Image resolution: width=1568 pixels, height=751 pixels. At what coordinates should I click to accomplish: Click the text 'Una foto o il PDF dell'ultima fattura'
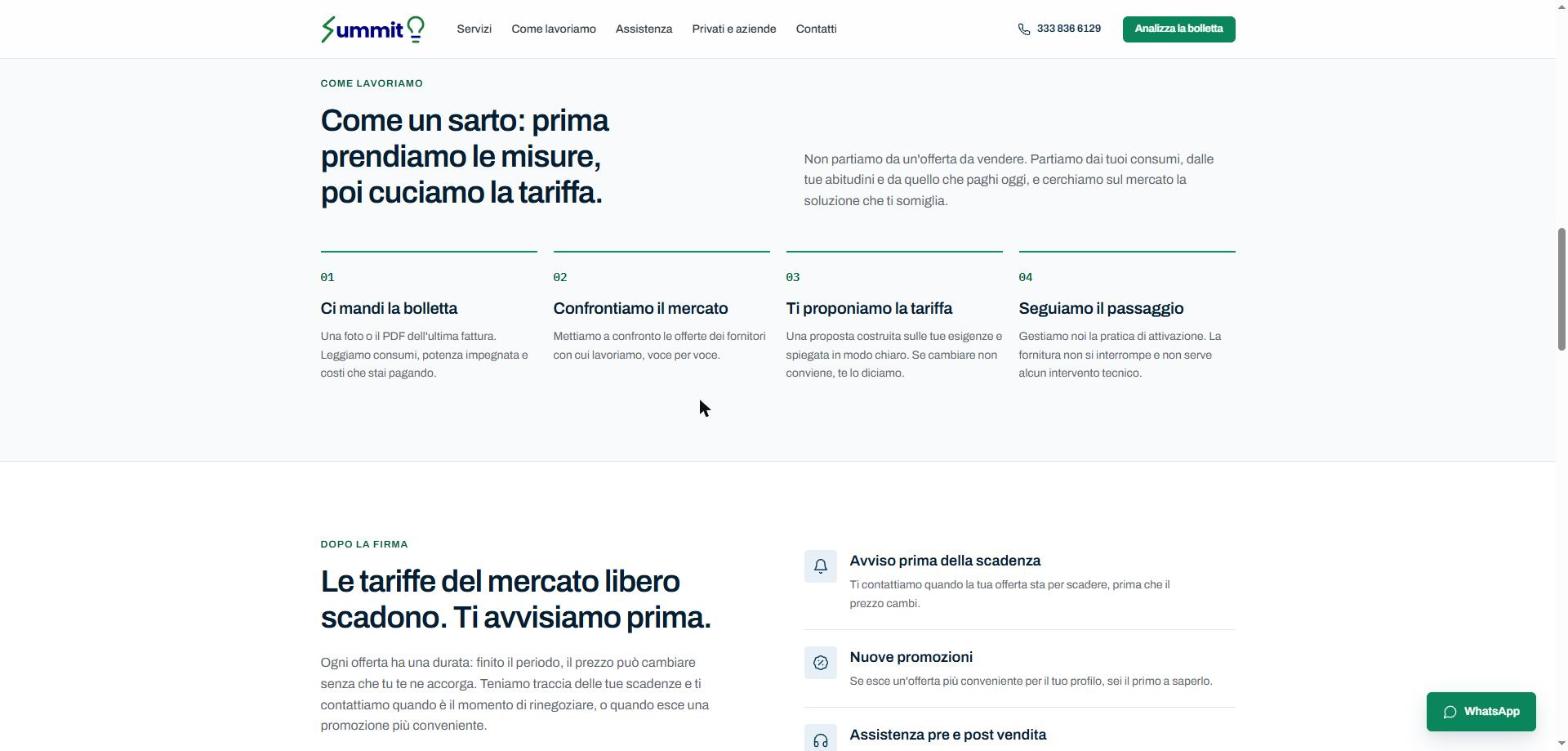tap(425, 355)
